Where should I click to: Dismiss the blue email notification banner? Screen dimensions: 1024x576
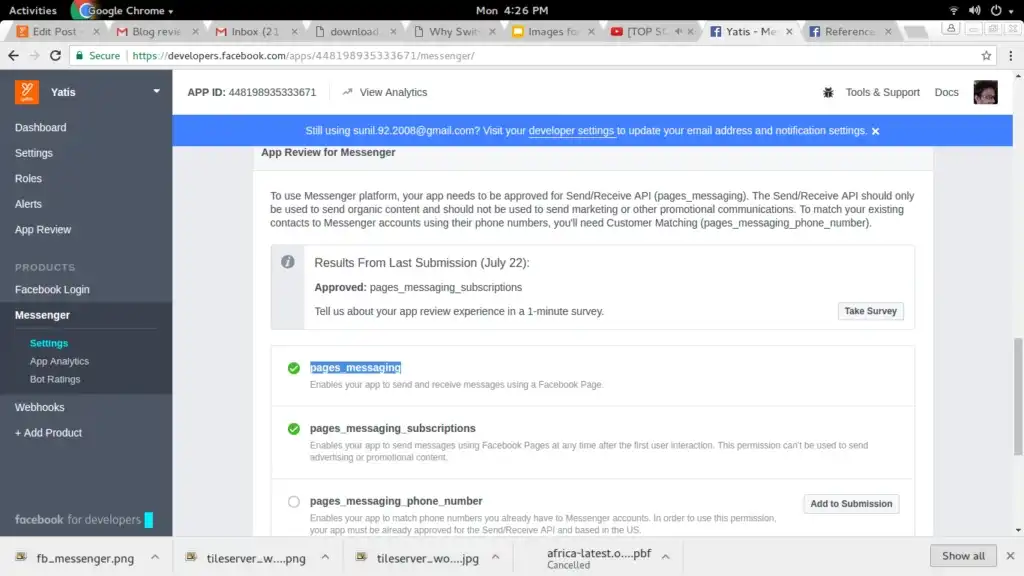876,131
